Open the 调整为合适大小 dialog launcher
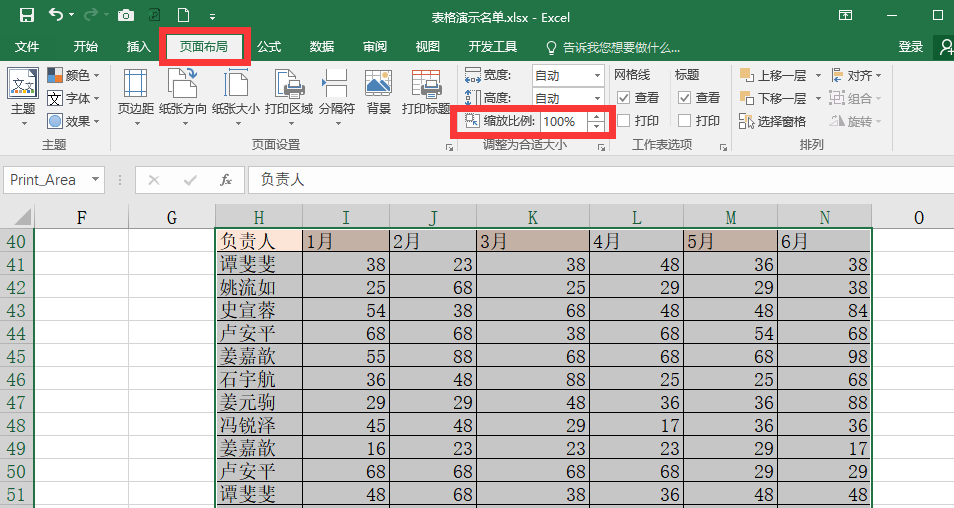 (x=601, y=147)
